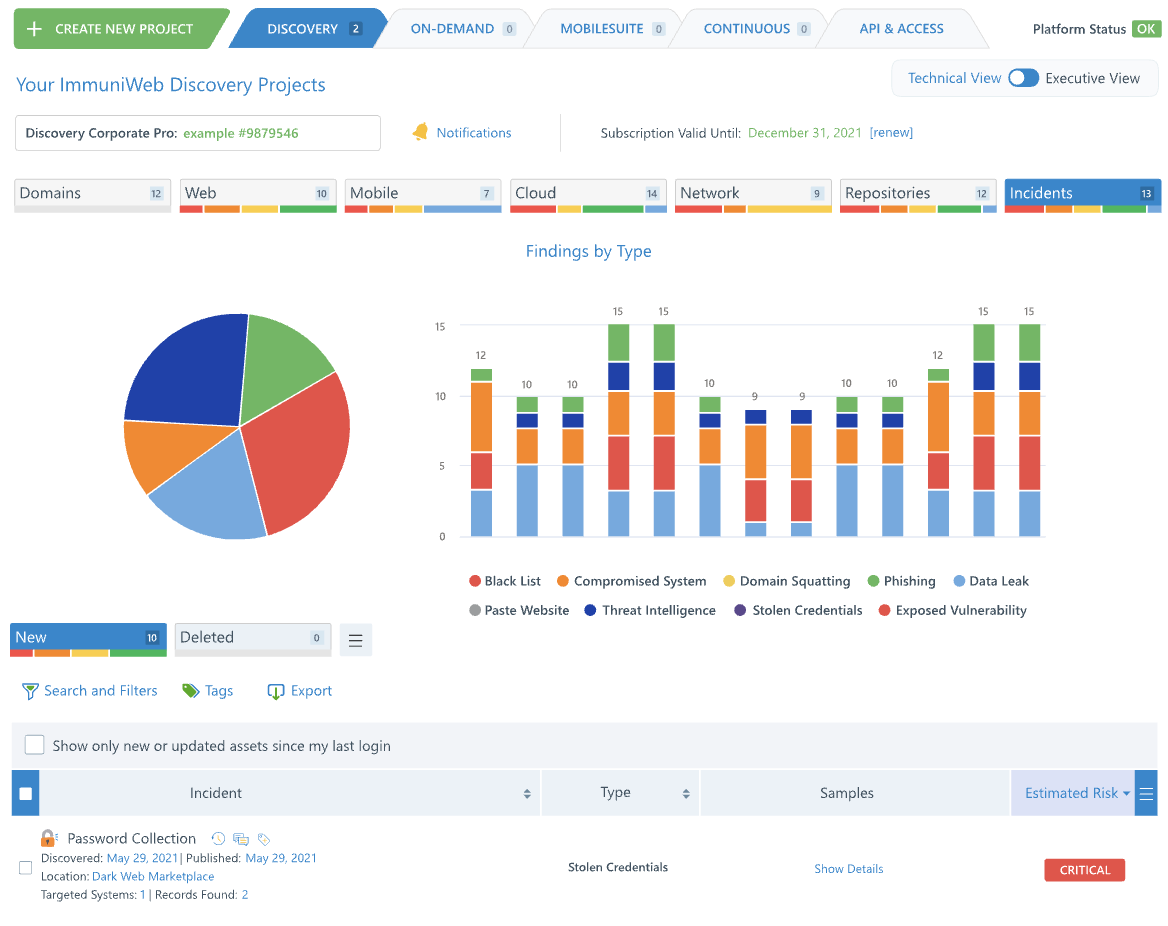The image size is (1168, 926).
Task: Click the Notifications bell icon
Action: coord(420,132)
